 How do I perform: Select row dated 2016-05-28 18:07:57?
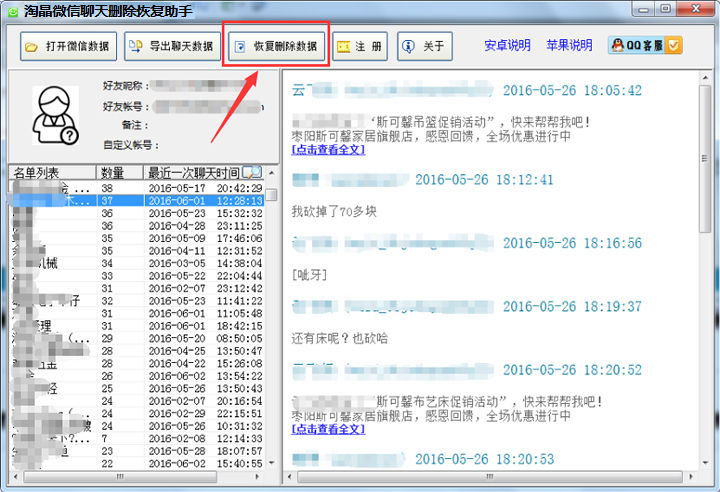(137, 451)
